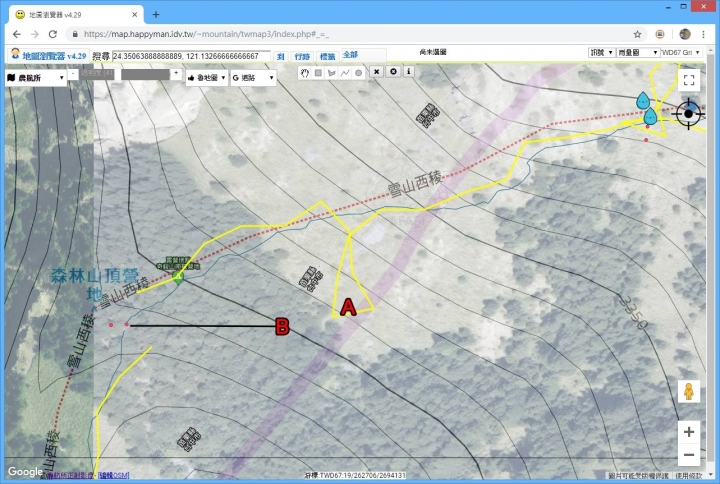Click the upper water drop marker
Viewport: 720px width, 484px height.
(643, 101)
